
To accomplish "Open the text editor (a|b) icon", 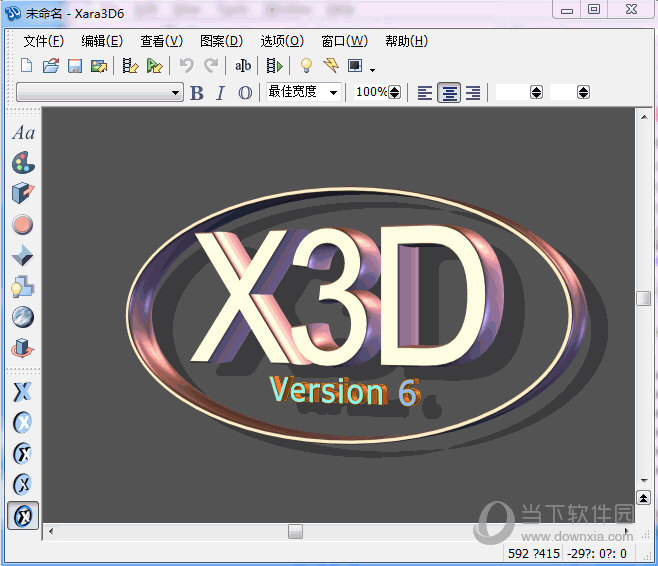I will (x=243, y=66).
